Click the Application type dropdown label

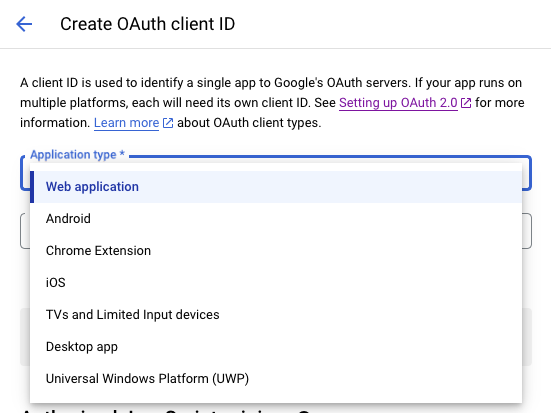pos(77,155)
